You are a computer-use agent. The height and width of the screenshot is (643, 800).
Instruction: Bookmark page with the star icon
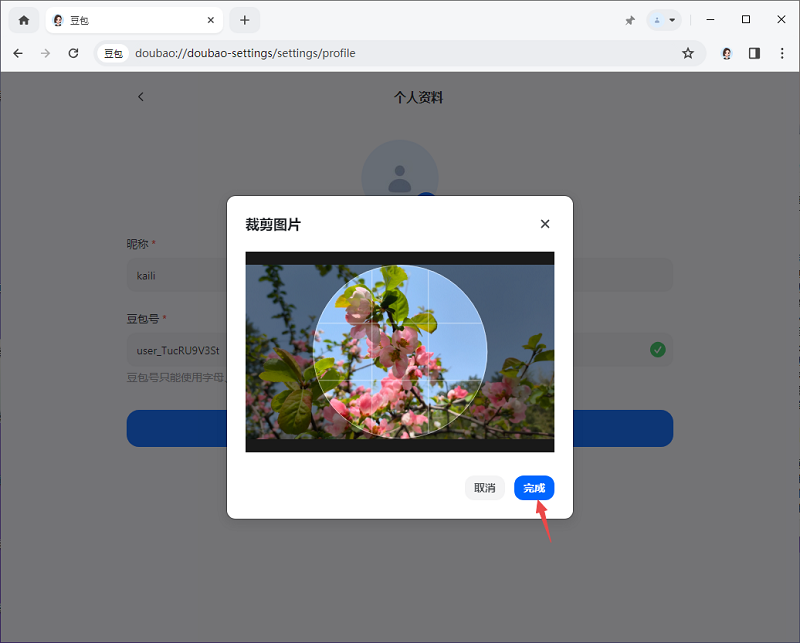688,53
